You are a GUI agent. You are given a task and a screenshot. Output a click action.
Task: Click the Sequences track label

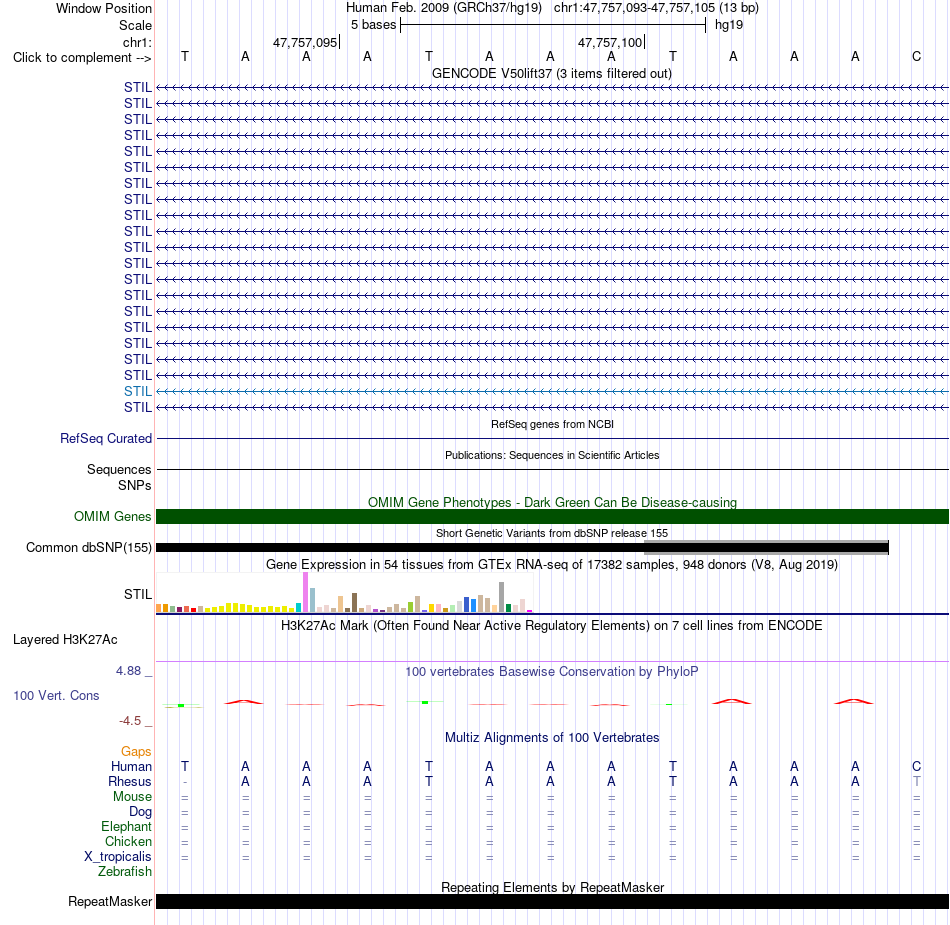click(119, 469)
